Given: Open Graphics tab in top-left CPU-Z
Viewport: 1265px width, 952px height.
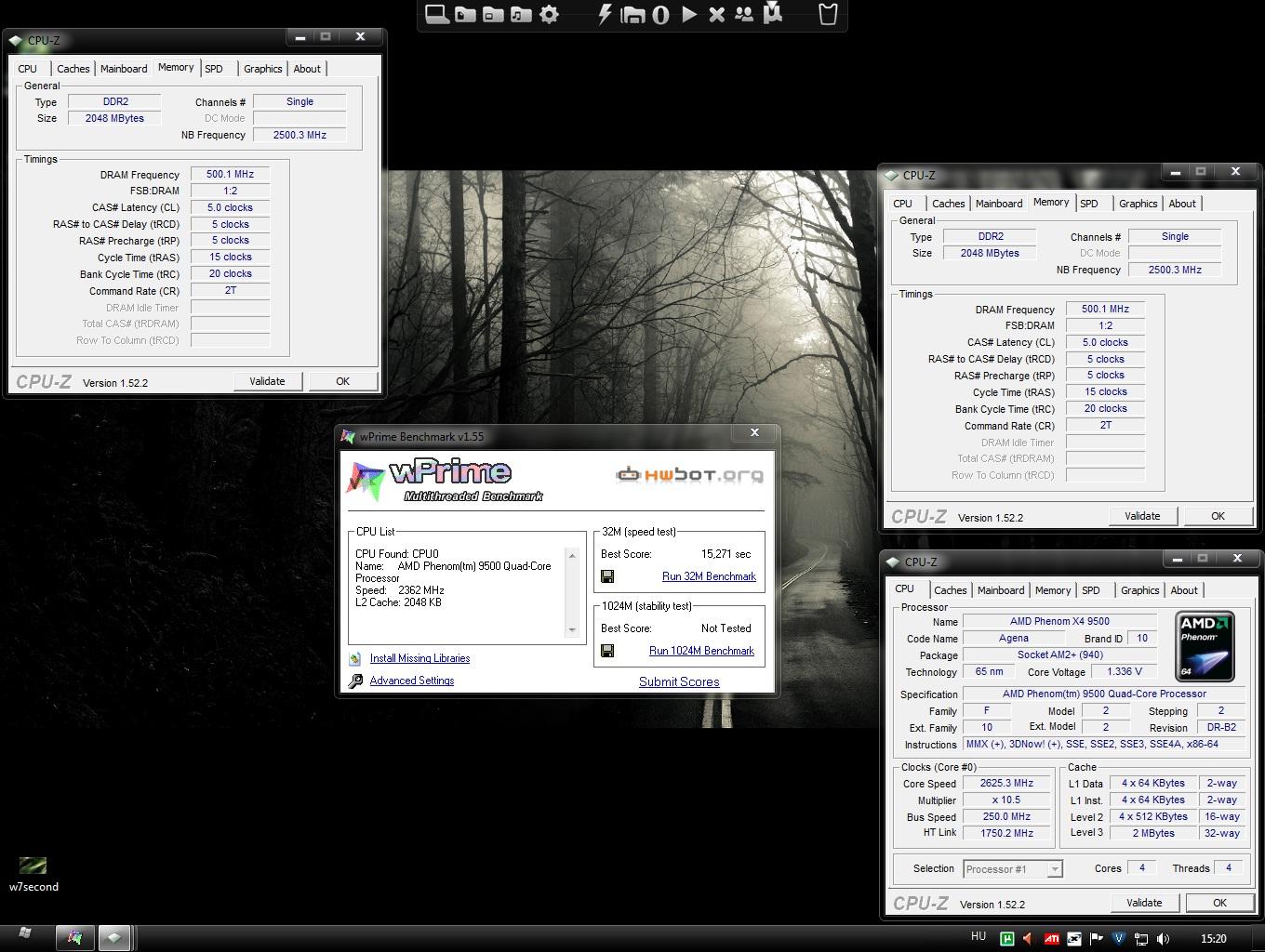Looking at the screenshot, I should tap(263, 69).
